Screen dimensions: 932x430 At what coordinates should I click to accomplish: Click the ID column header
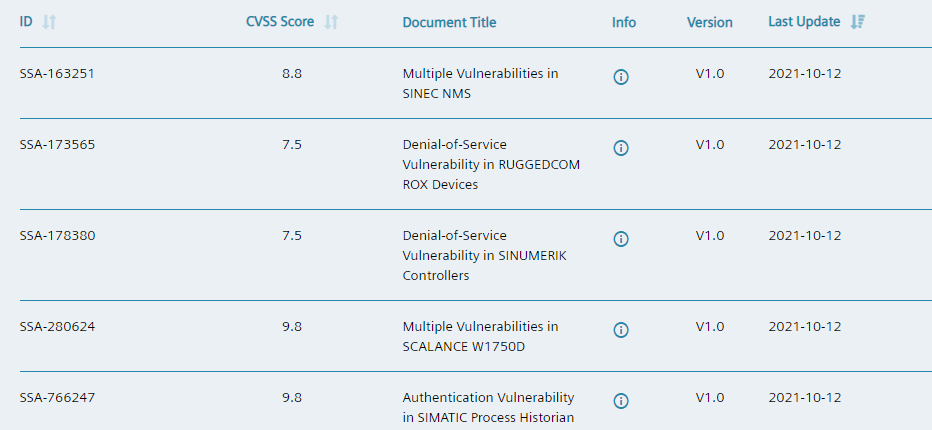[26, 22]
